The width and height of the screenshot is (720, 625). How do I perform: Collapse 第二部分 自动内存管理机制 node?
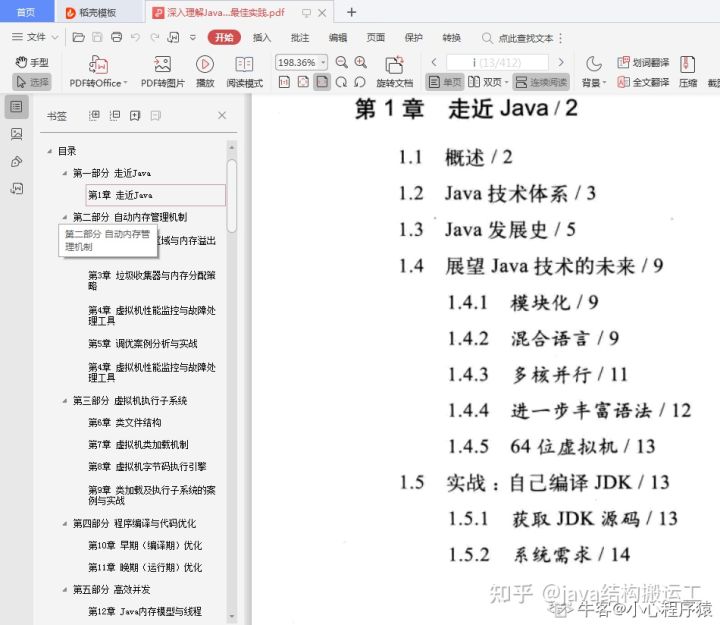(65, 217)
